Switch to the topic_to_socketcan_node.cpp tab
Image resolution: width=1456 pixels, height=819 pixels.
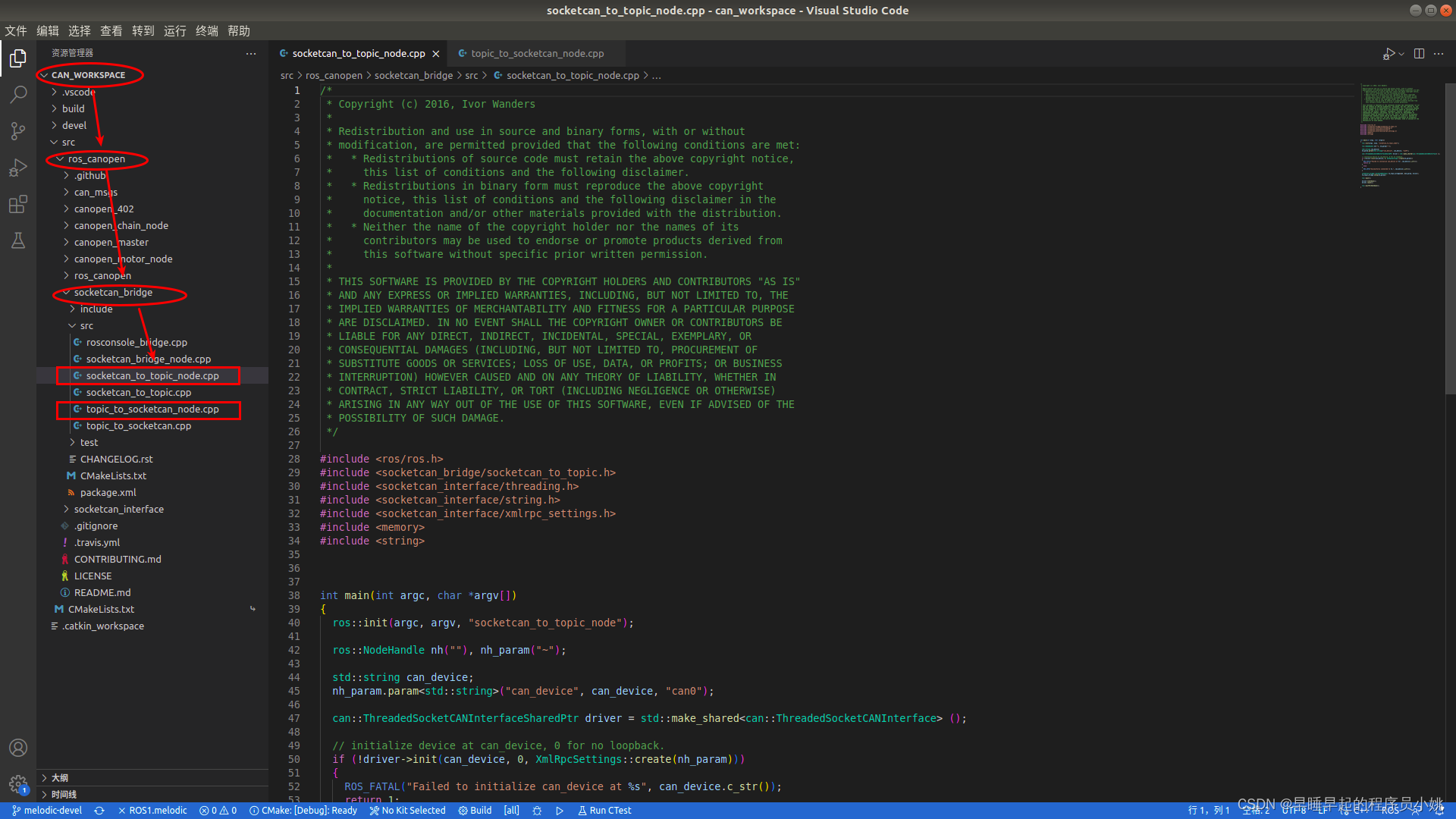(538, 53)
